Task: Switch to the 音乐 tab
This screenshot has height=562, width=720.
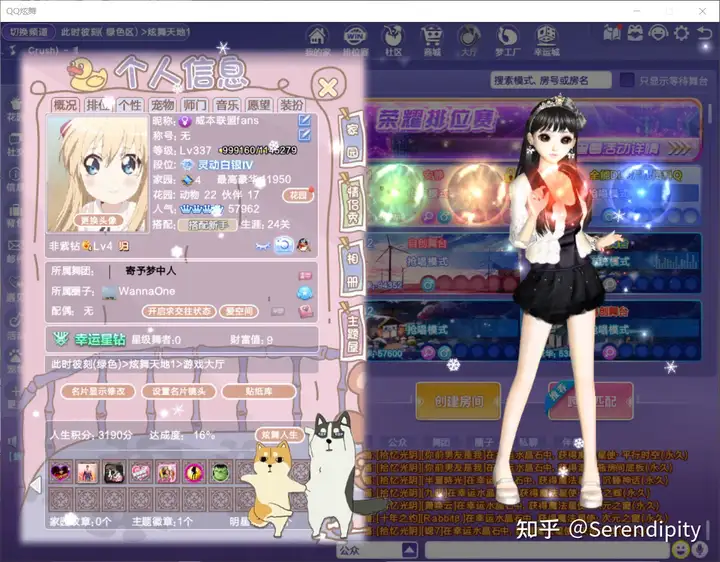Action: click(x=227, y=105)
